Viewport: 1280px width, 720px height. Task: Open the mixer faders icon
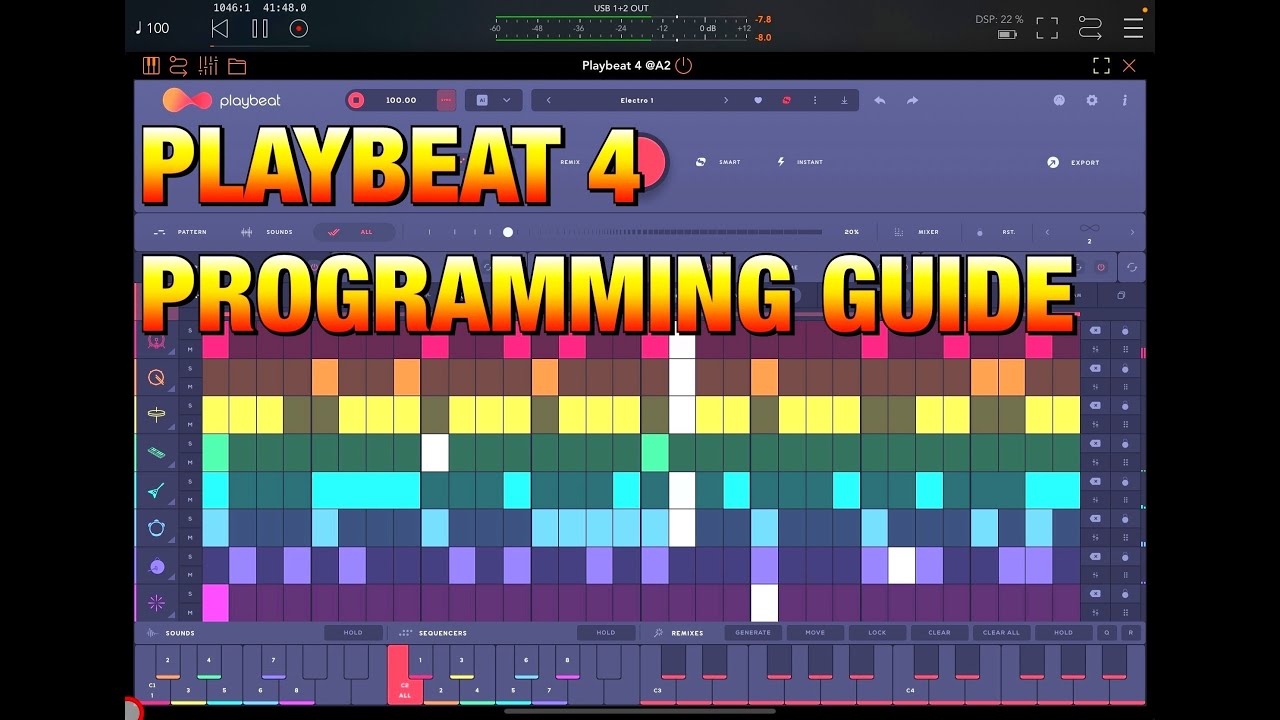tap(208, 66)
